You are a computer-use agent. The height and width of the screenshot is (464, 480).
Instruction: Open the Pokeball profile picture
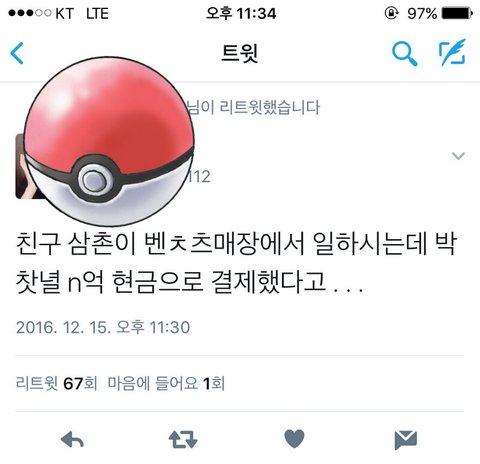click(109, 142)
